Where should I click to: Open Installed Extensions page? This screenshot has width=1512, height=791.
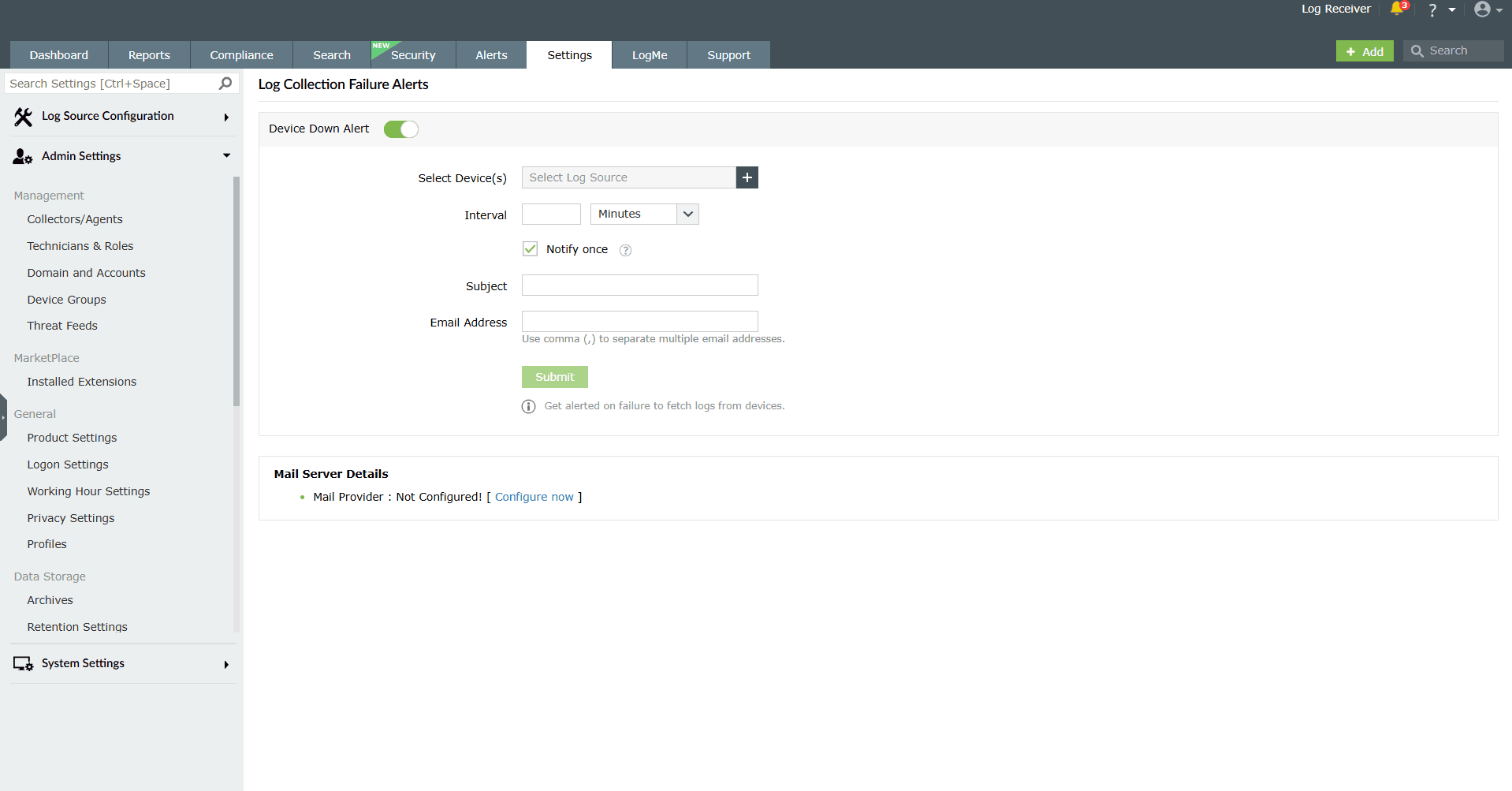coord(82,382)
